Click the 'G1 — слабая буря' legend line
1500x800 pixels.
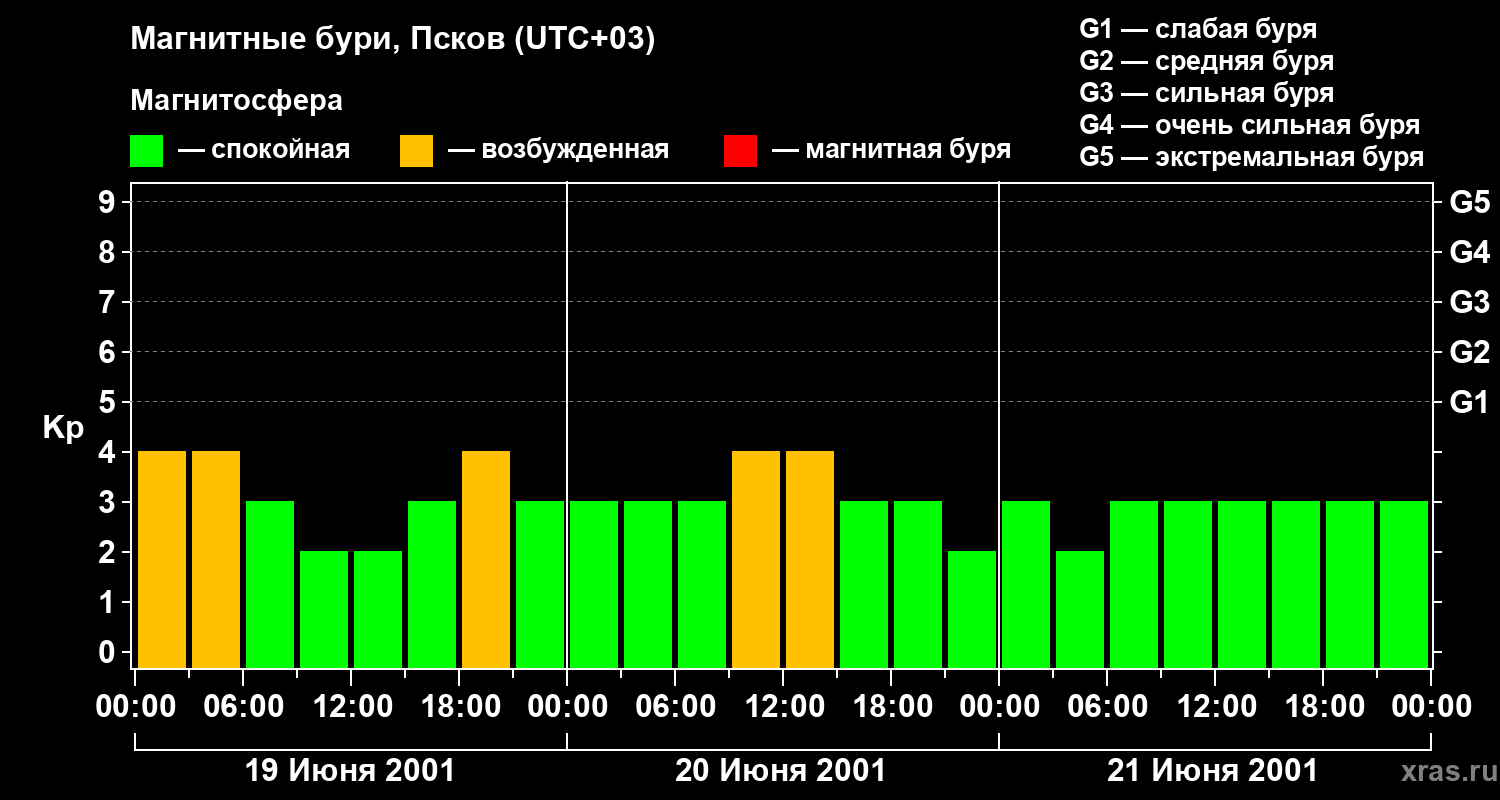pyautogui.click(x=1198, y=29)
